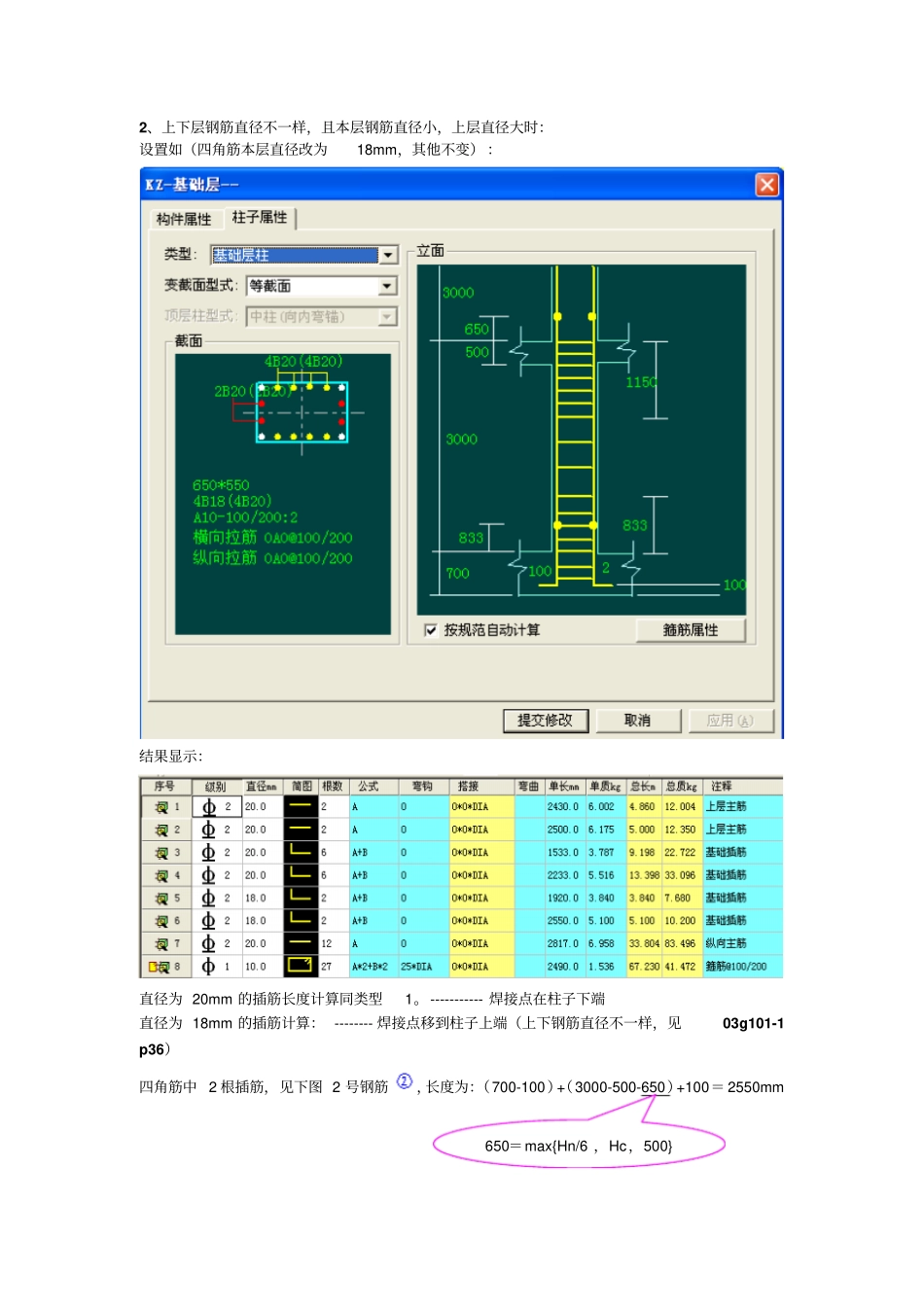Click row 3 rebar icon in 序号 column
Image resolution: width=924 pixels, height=1308 pixels.
pyautogui.click(x=161, y=853)
